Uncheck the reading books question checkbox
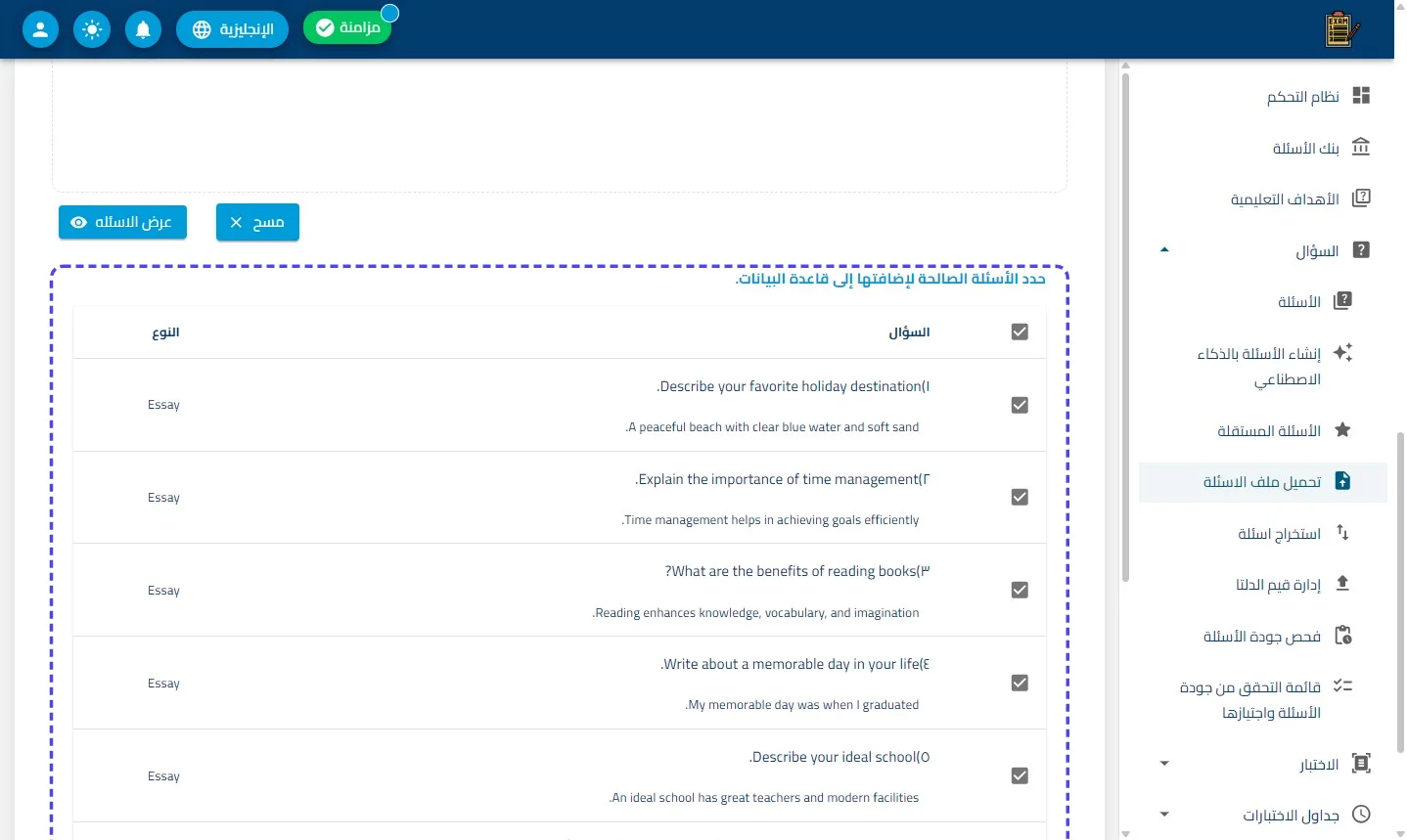The width and height of the screenshot is (1407, 840). coord(1020,591)
